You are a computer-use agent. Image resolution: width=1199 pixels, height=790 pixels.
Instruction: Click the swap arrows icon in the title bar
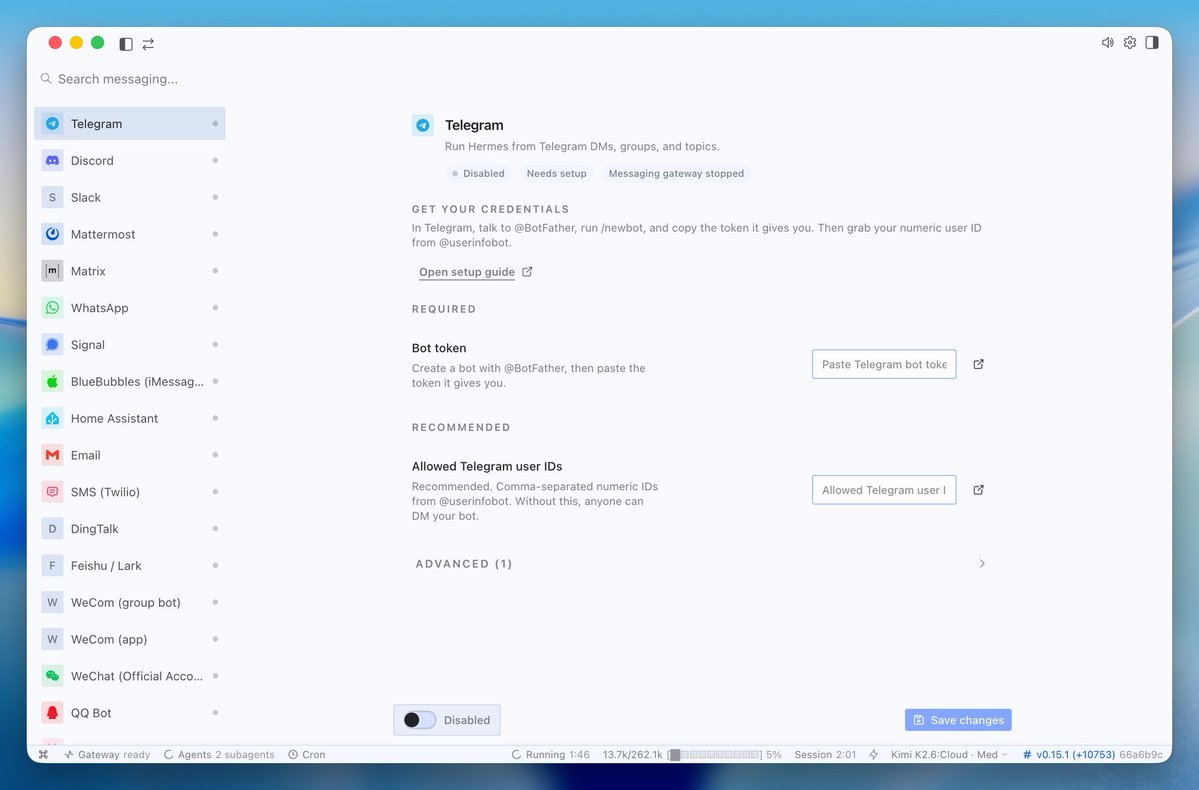148,44
